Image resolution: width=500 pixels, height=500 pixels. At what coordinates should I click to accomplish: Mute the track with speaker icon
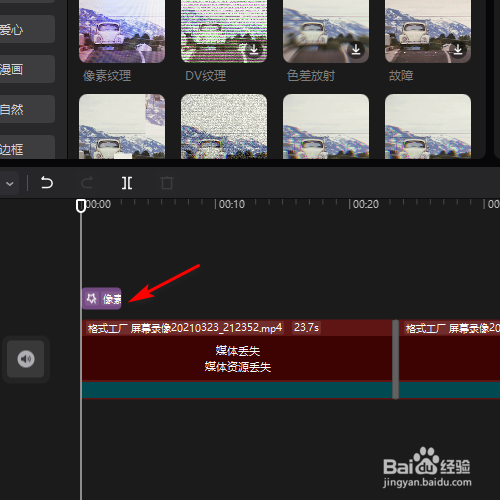26,359
